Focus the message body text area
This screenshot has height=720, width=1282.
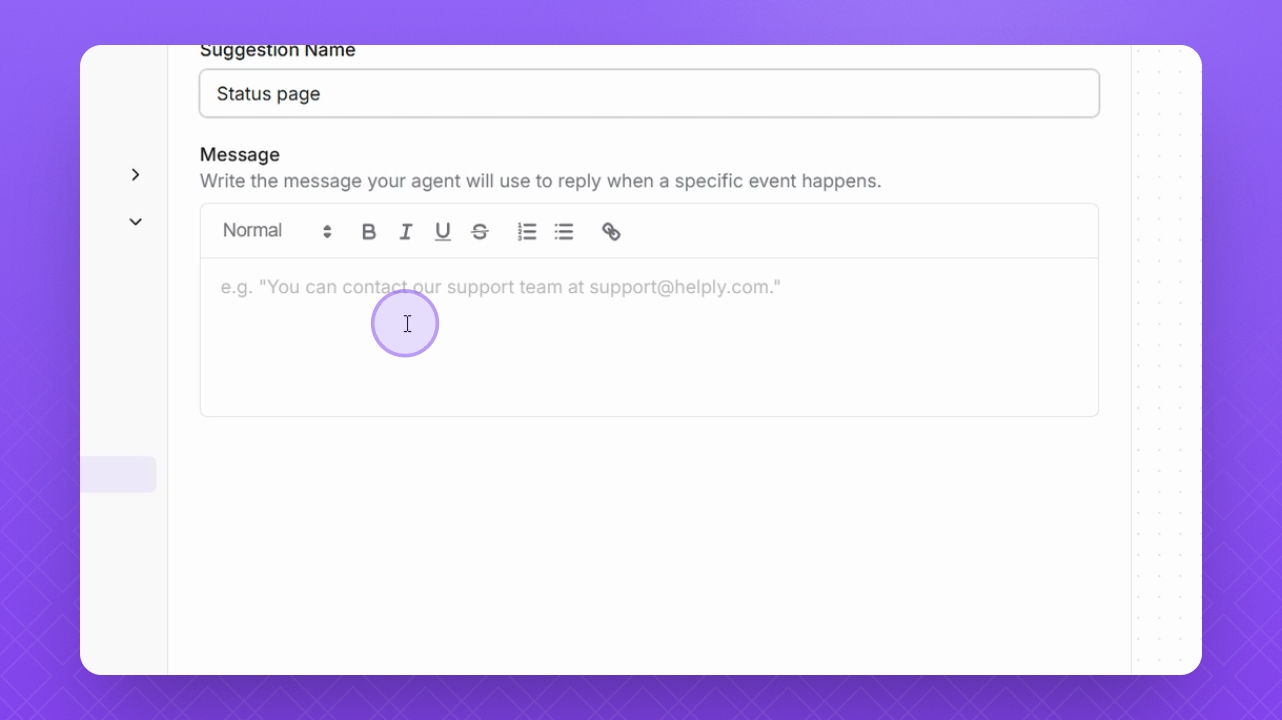[649, 337]
